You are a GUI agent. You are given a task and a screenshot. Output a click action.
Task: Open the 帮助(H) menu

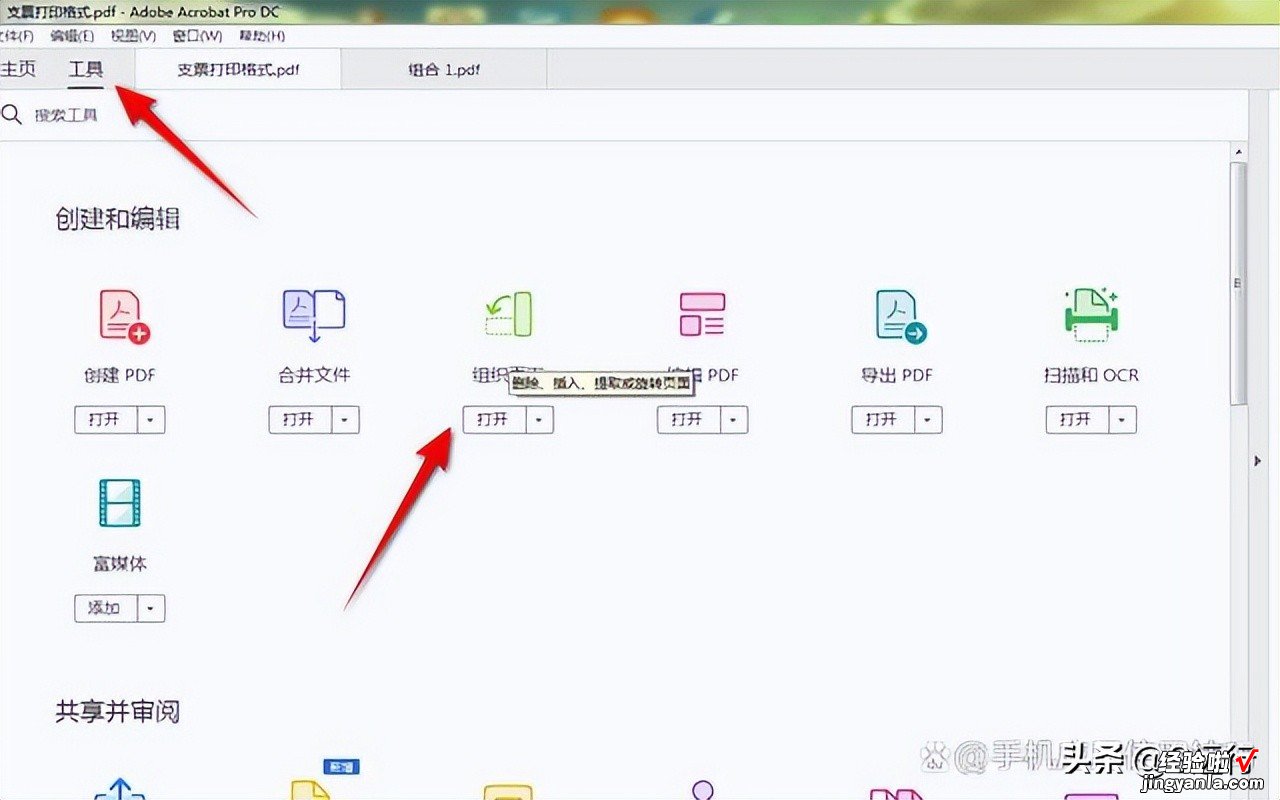(263, 36)
